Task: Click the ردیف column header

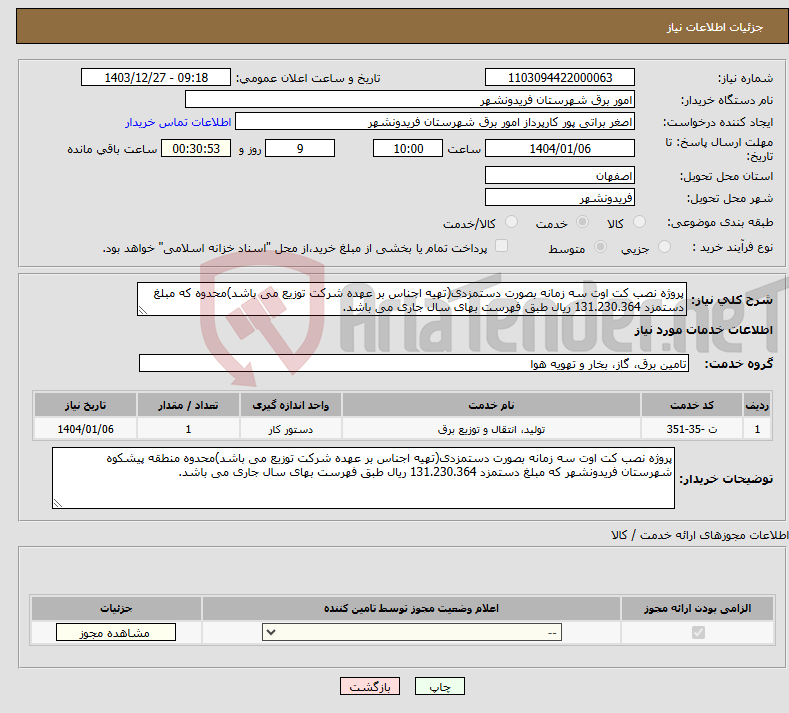Action: [757, 405]
